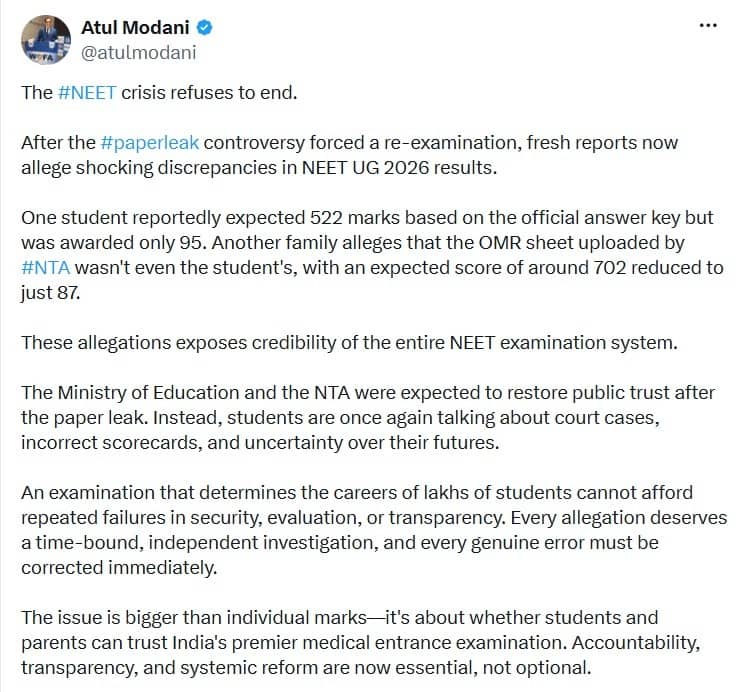749x692 pixels.
Task: Click the line starting "These allegations exposes credibility"
Action: (x=349, y=343)
